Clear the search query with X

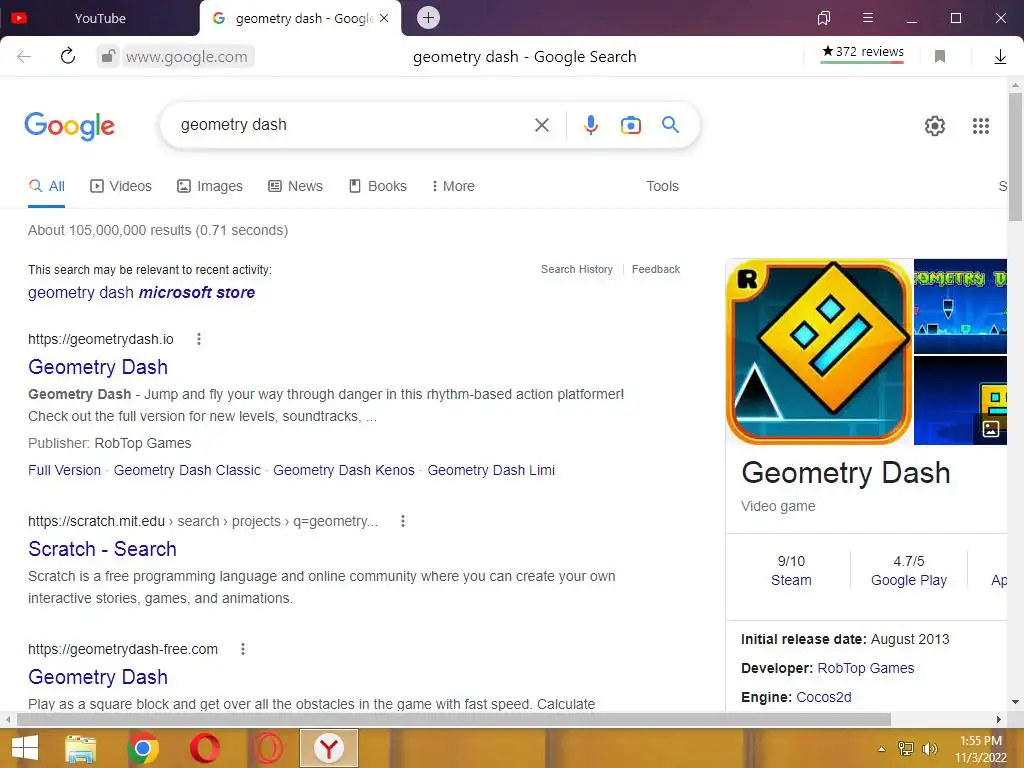click(541, 125)
